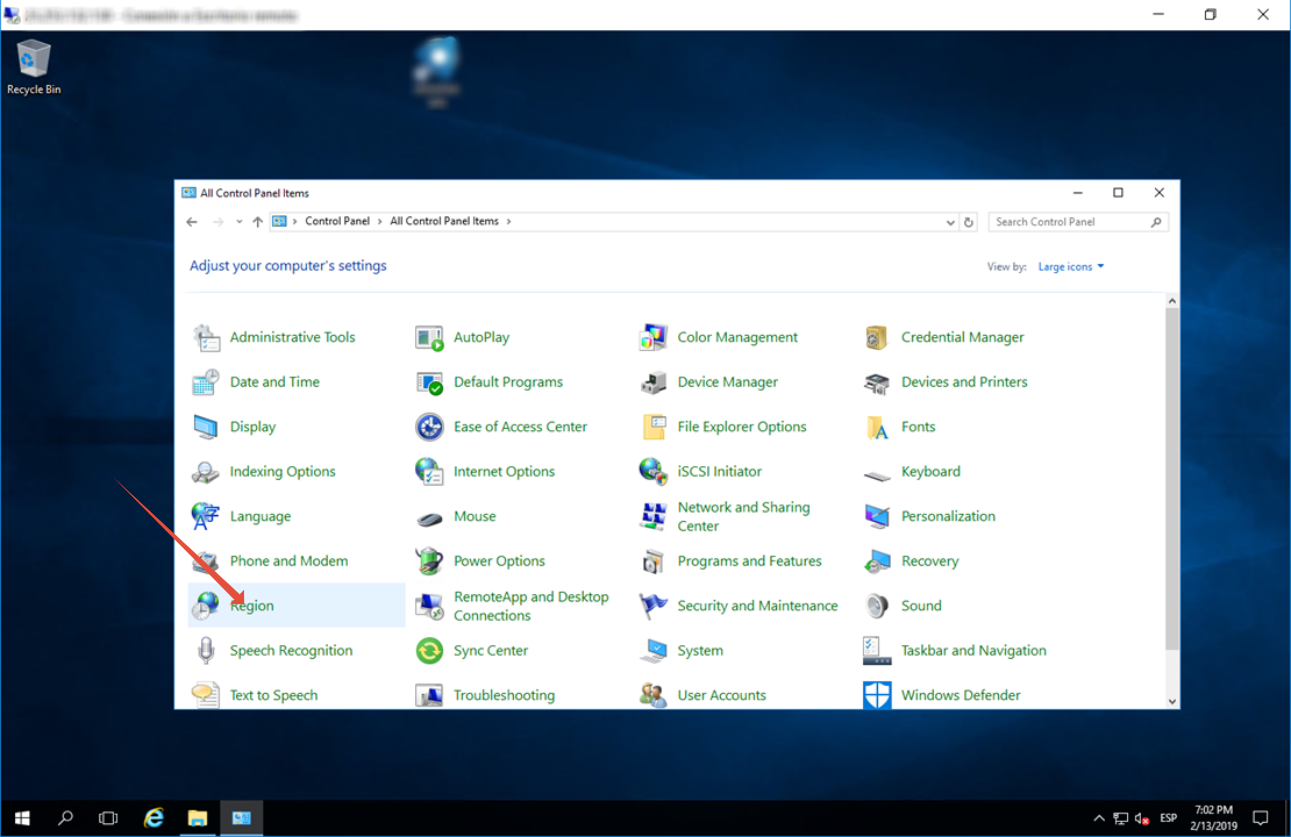
Task: Open the Speech Recognition microphone icon
Action: point(206,650)
